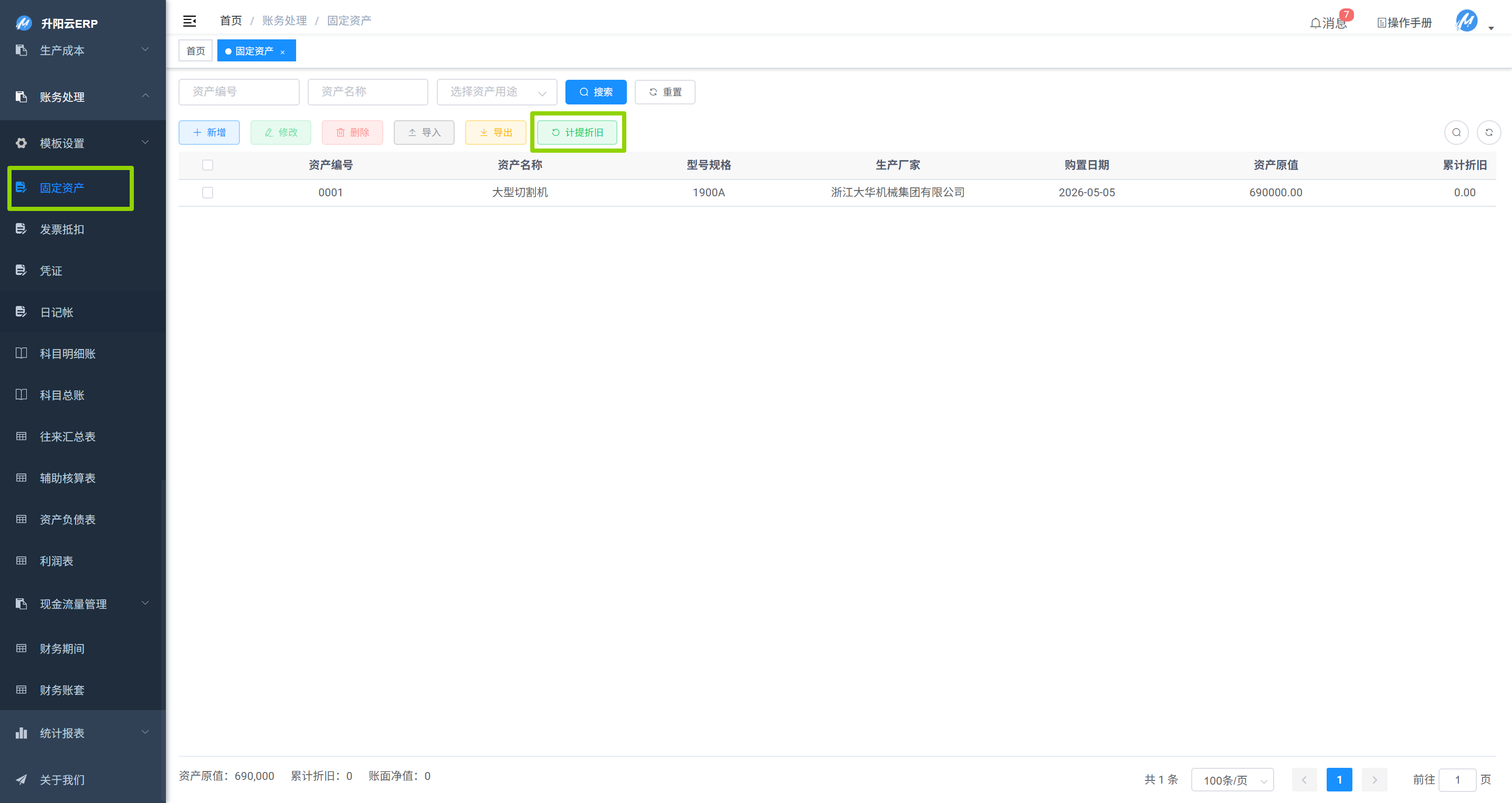Click the circular refresh table icon
The width and height of the screenshot is (1512, 803).
click(1488, 133)
